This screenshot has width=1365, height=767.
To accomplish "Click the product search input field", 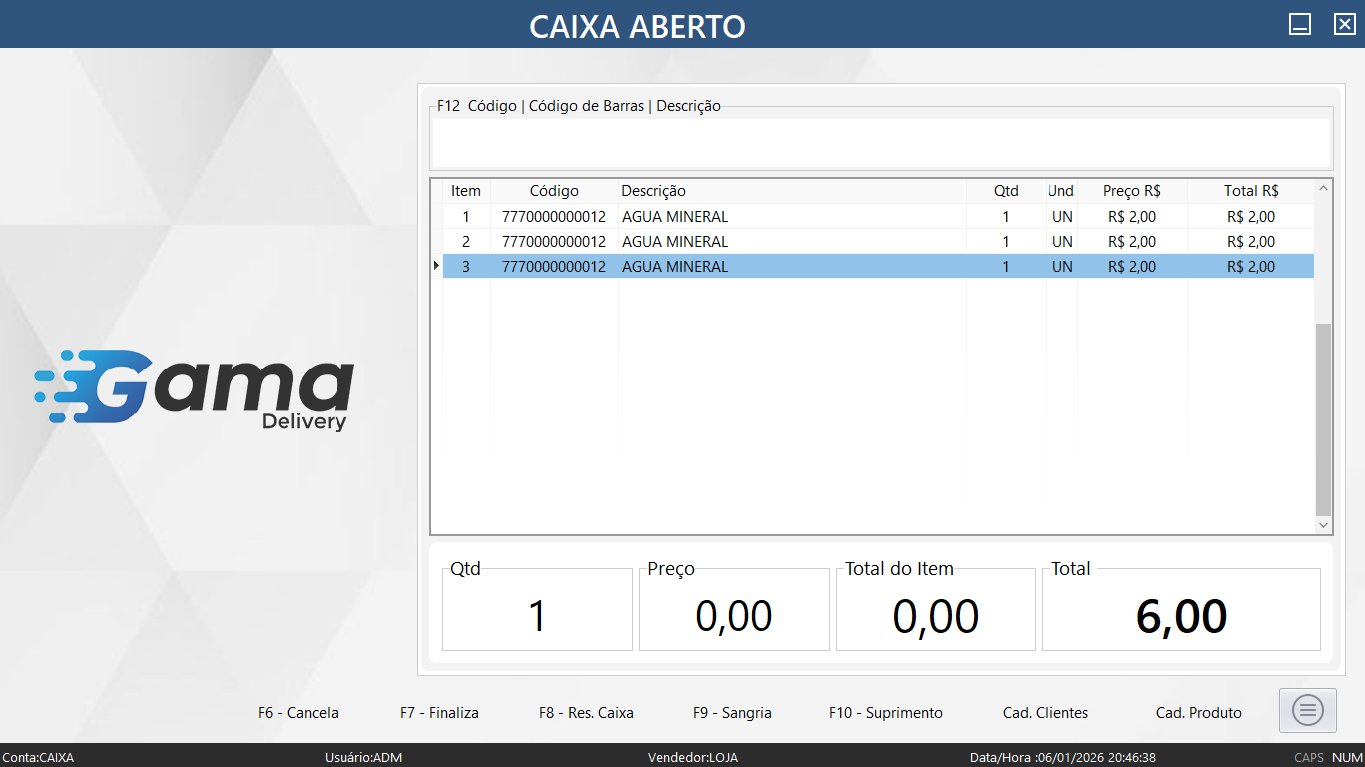I will tap(880, 142).
